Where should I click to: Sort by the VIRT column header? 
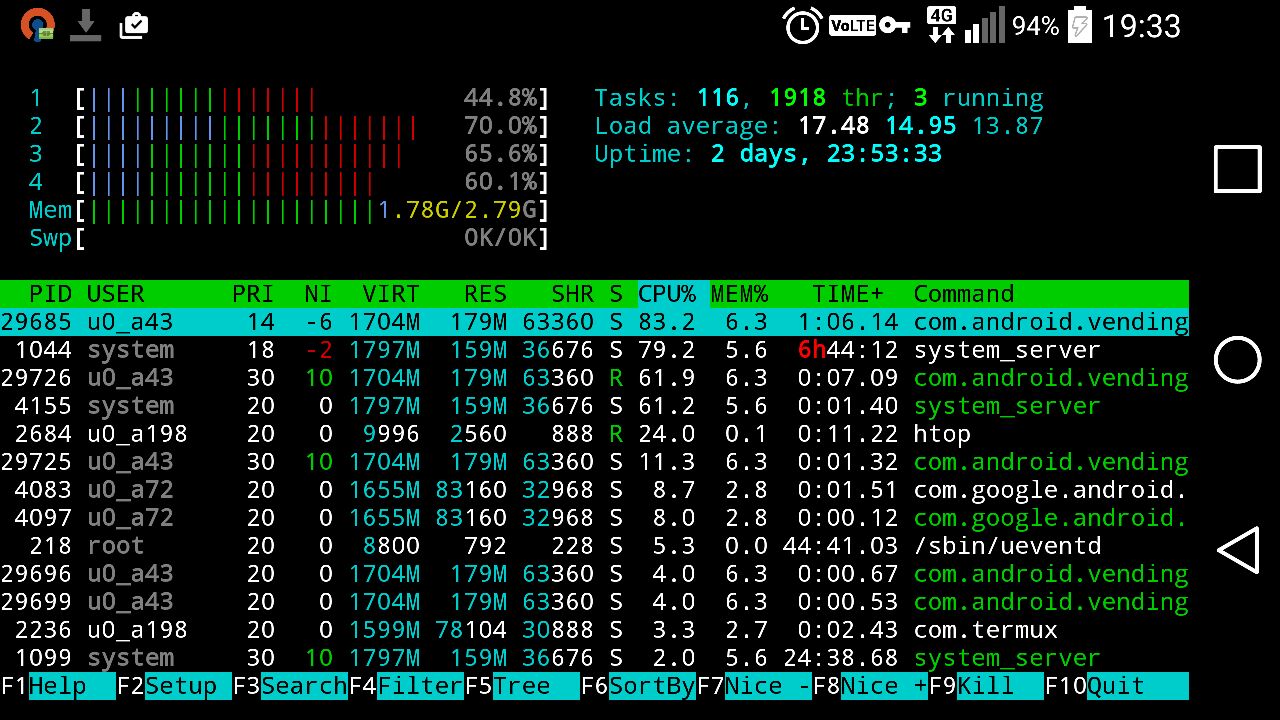coord(391,294)
